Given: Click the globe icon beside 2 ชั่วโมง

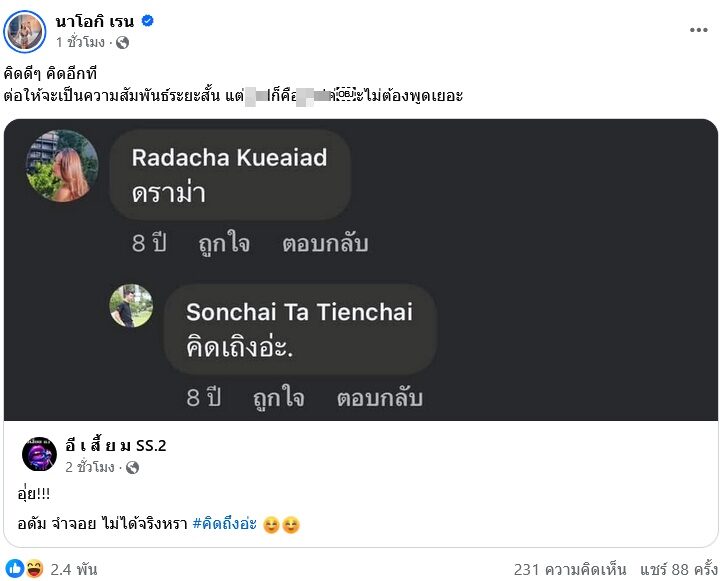Looking at the screenshot, I should [x=132, y=467].
